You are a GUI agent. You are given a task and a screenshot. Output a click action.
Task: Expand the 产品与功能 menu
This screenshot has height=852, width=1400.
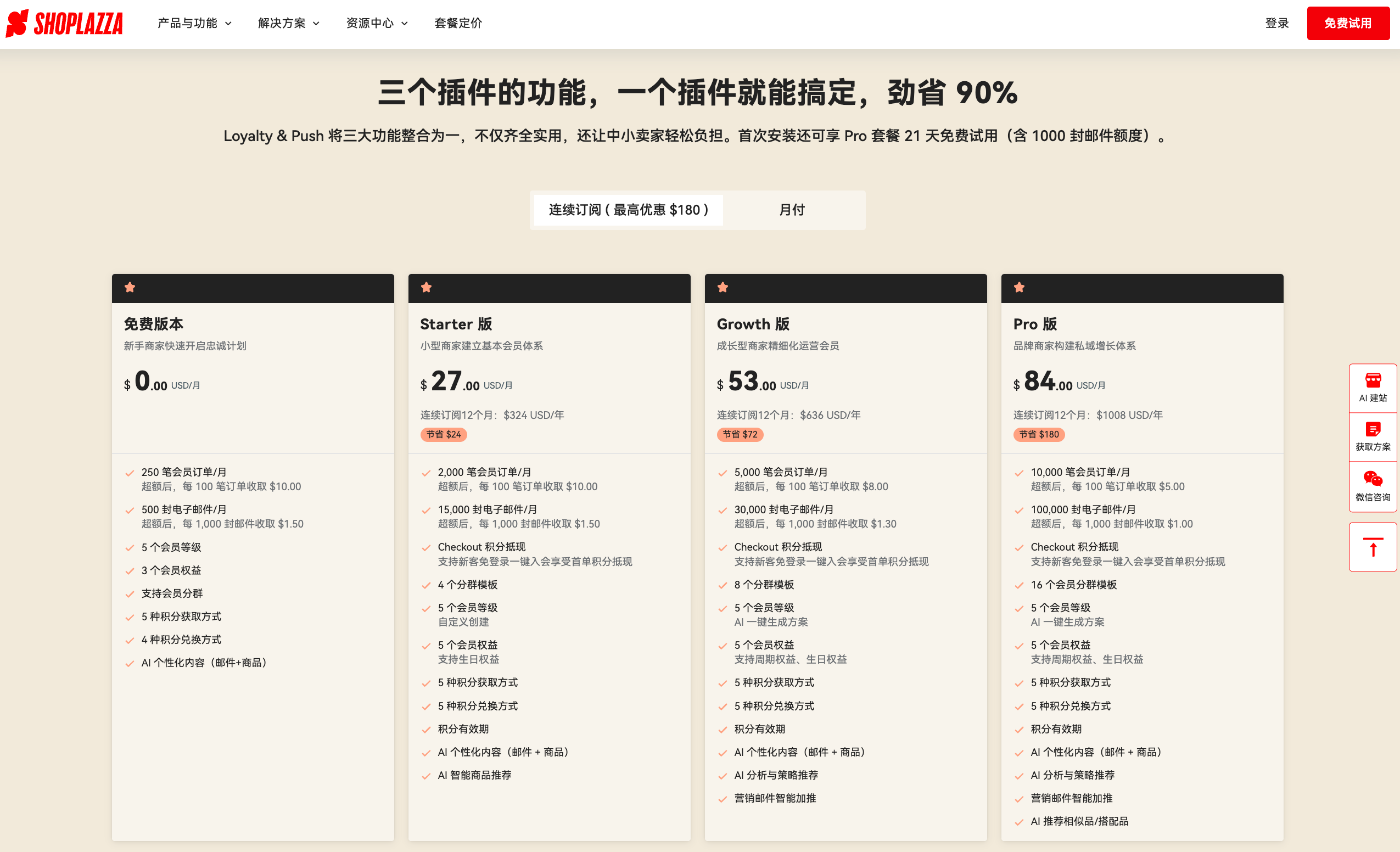point(194,23)
